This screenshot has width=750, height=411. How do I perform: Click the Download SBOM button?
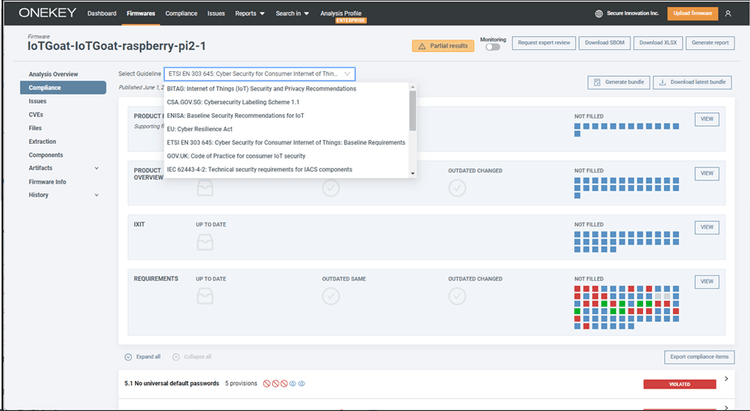(606, 43)
